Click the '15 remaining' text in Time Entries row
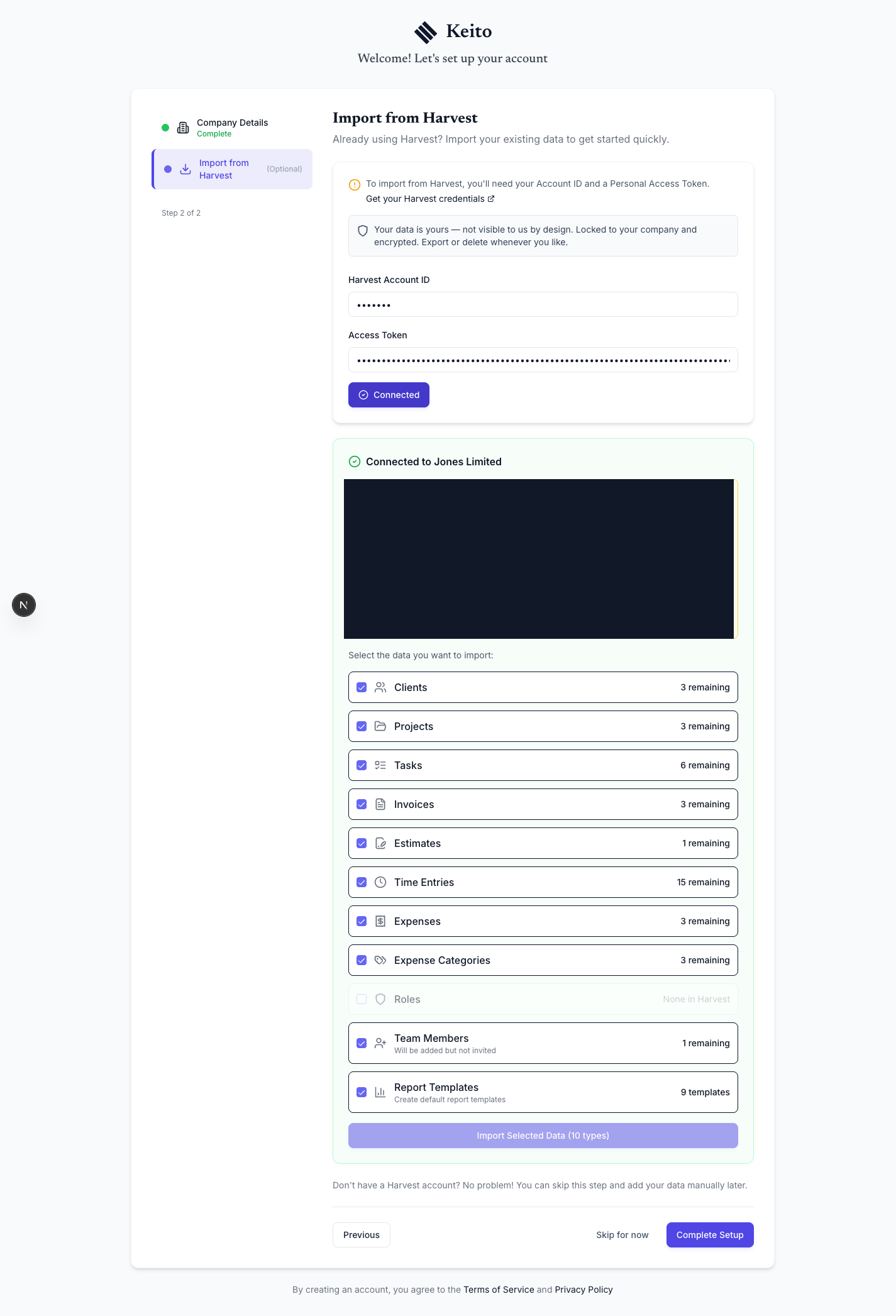This screenshot has height=1316, width=896. click(x=703, y=882)
